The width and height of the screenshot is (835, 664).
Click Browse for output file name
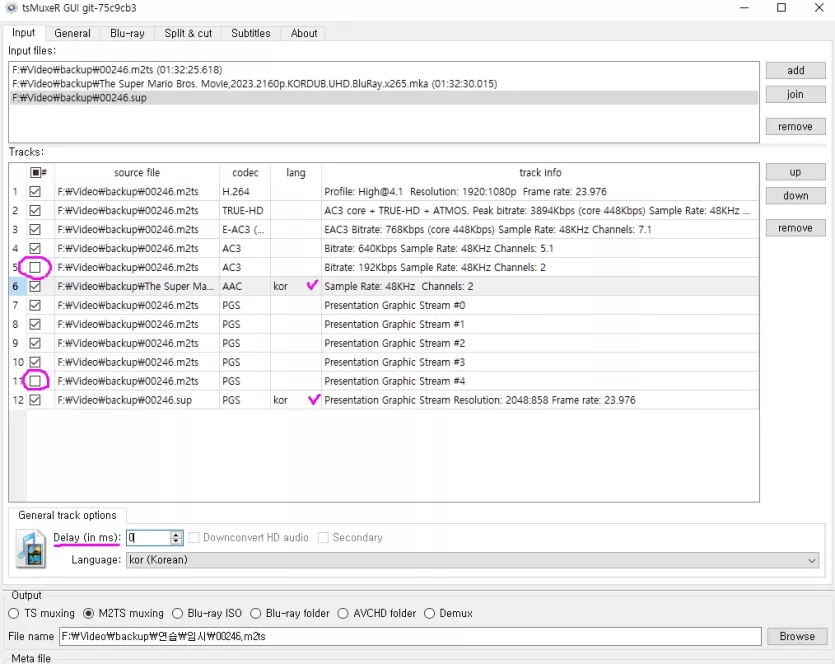(797, 636)
